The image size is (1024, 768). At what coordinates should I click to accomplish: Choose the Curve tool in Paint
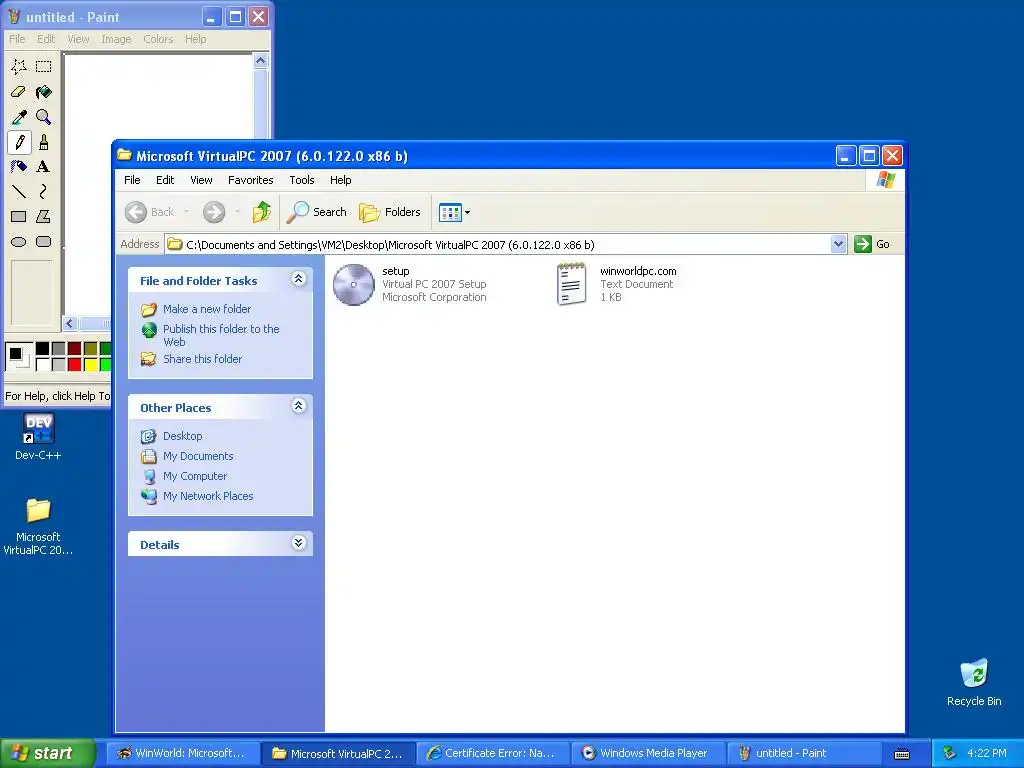click(44, 191)
